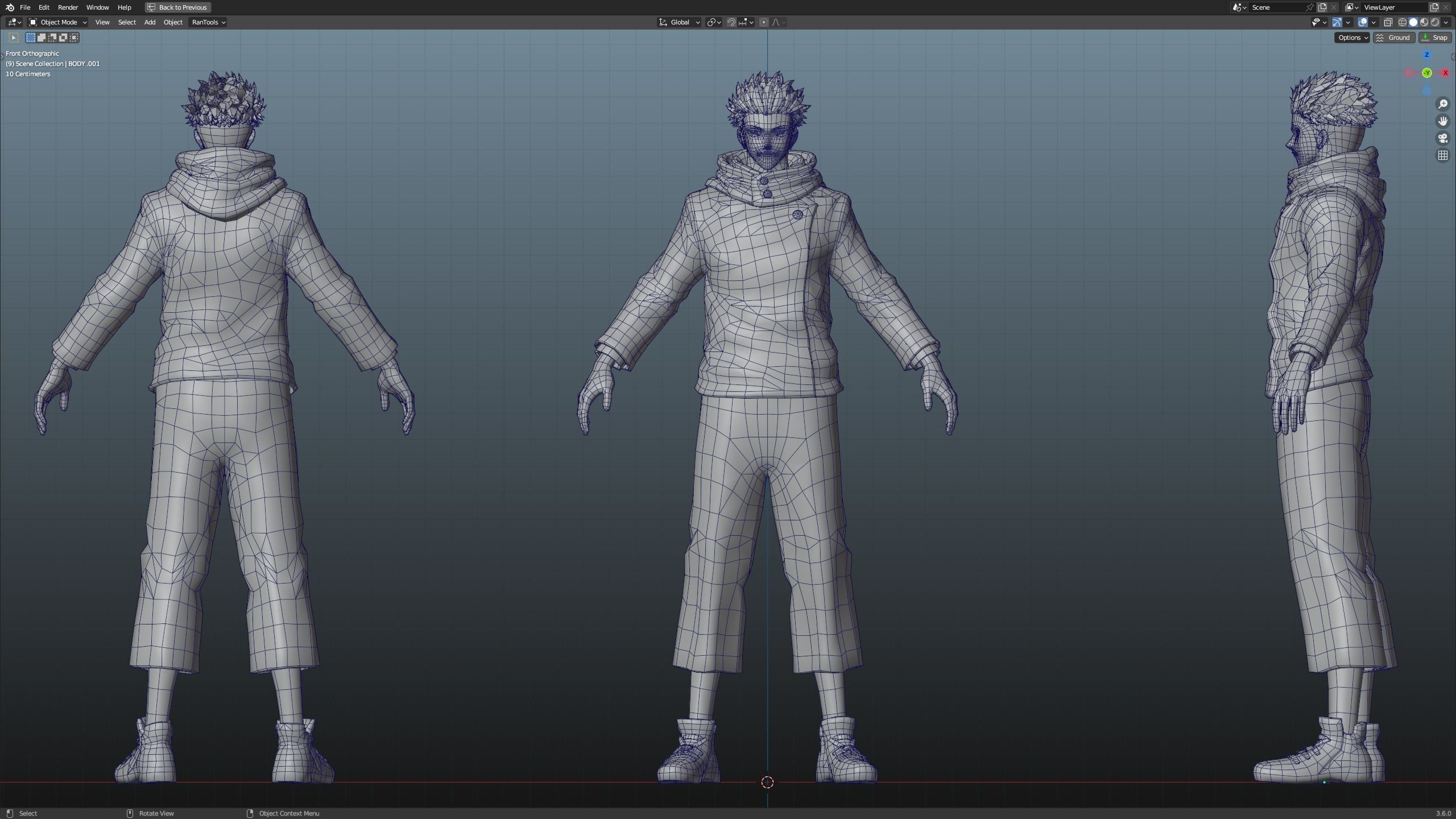Toggle proportional editing

click(x=764, y=22)
